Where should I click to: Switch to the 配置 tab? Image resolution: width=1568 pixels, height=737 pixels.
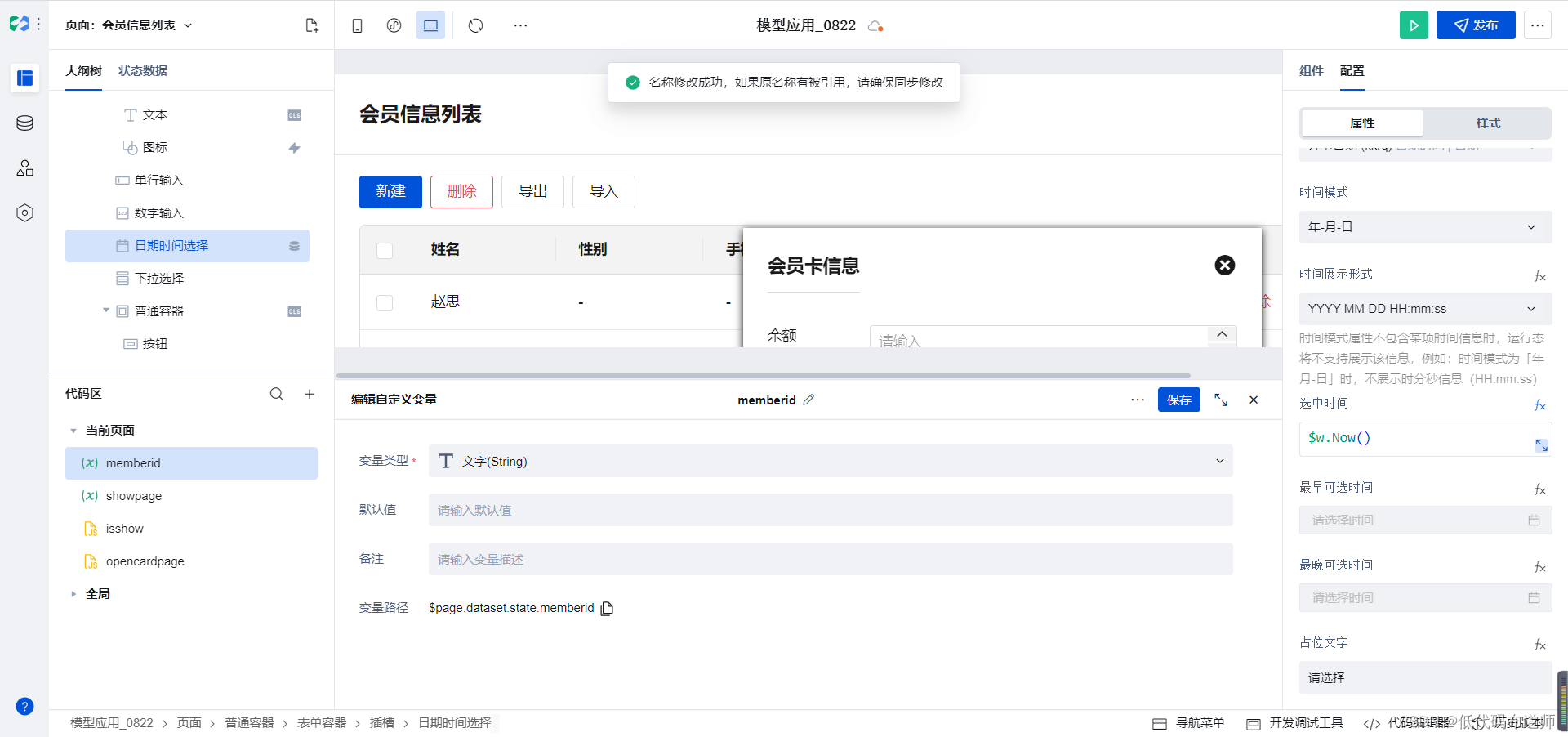pyautogui.click(x=1352, y=71)
